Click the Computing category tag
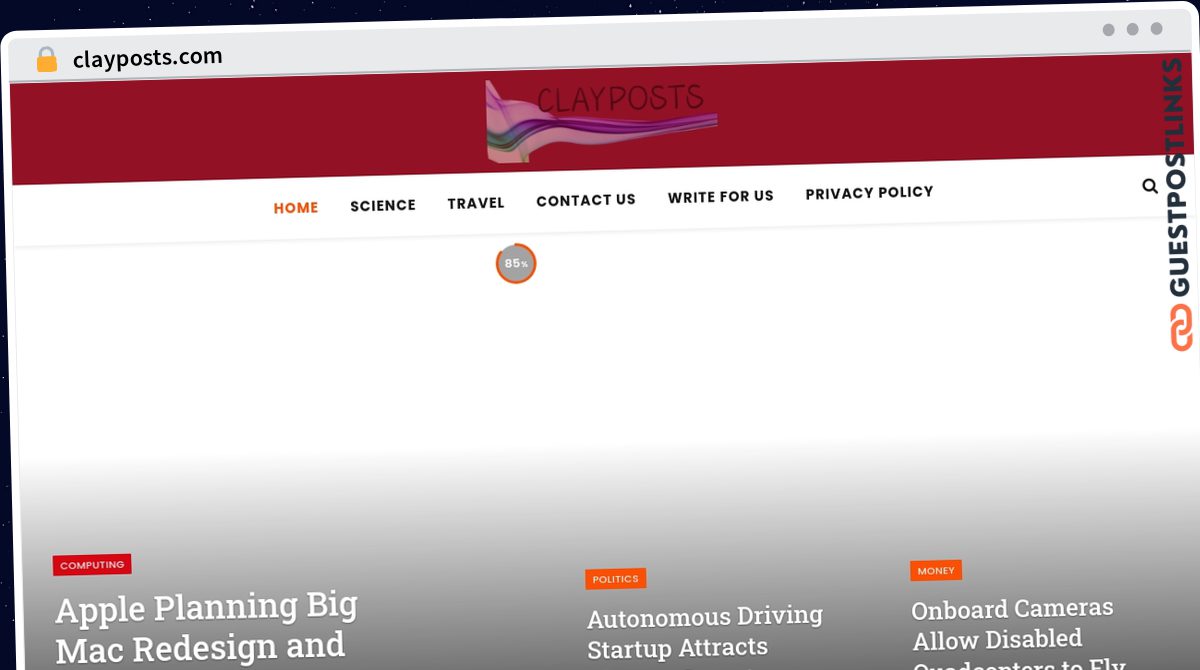 (92, 565)
